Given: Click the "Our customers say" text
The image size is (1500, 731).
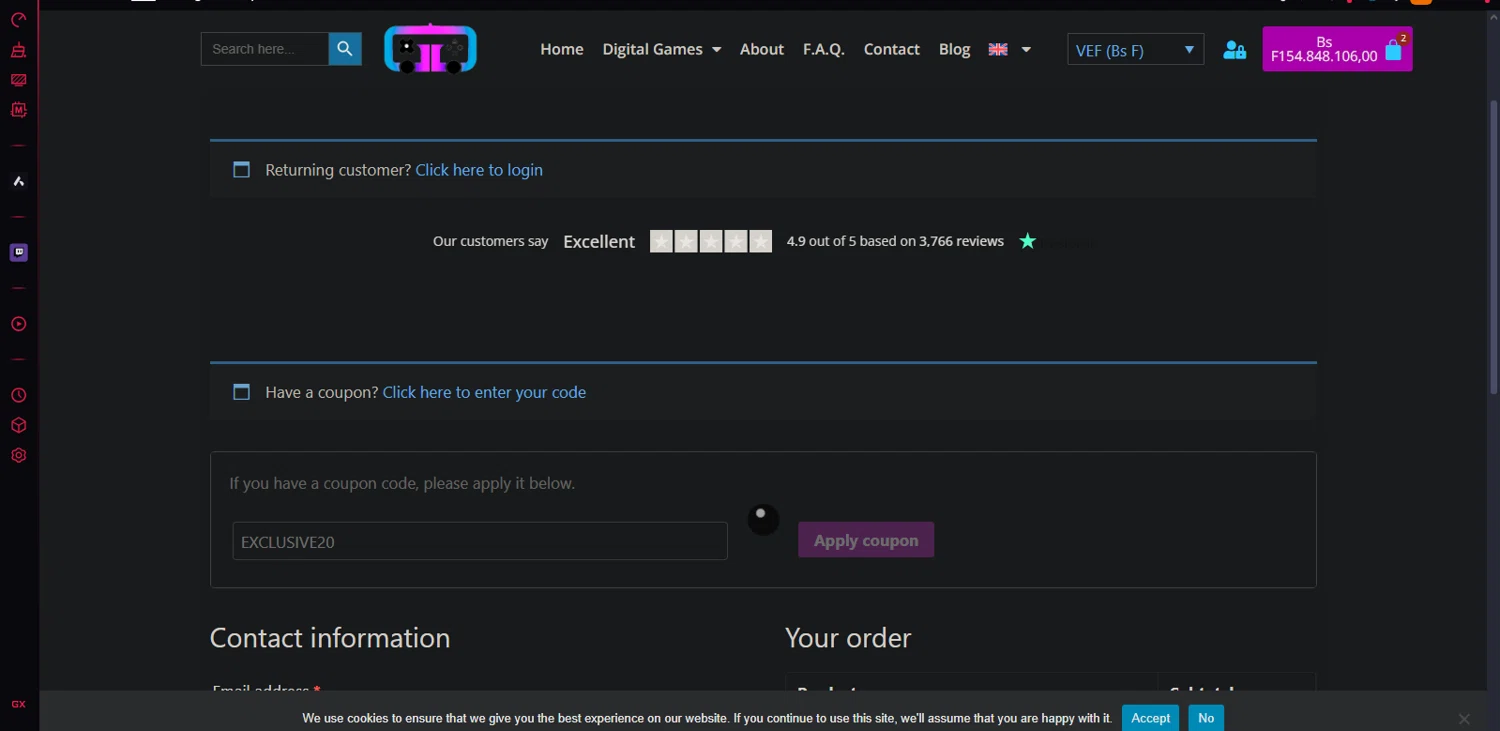Looking at the screenshot, I should pyautogui.click(x=491, y=241).
